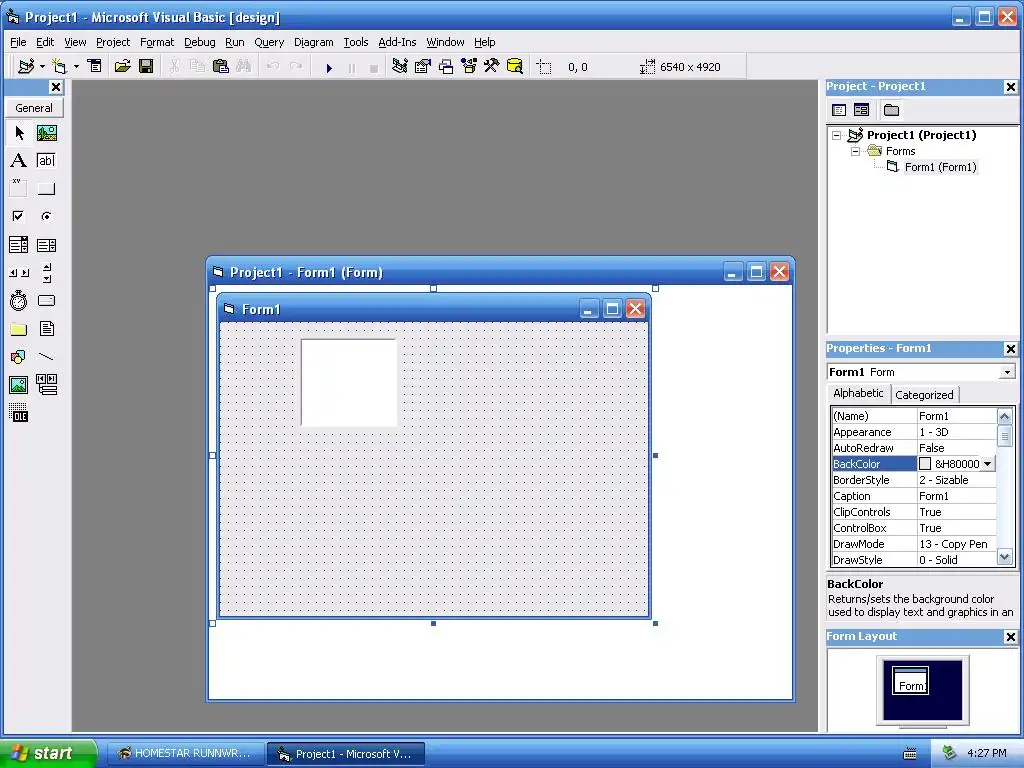Open the Toolbox from toolbar icon
Screen dimensions: 1024x768
pos(491,66)
